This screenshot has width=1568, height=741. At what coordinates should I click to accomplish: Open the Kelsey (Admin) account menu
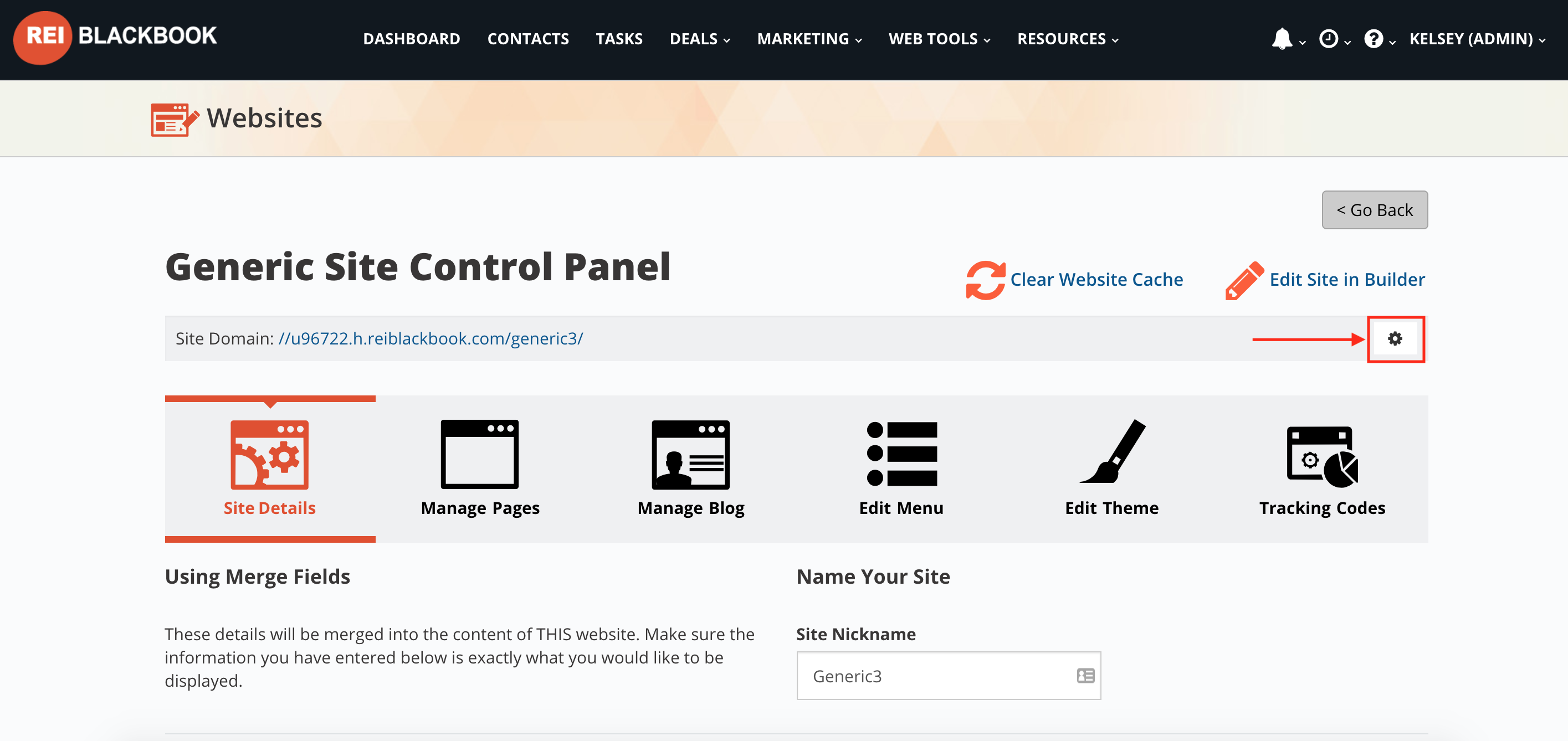point(1477,39)
